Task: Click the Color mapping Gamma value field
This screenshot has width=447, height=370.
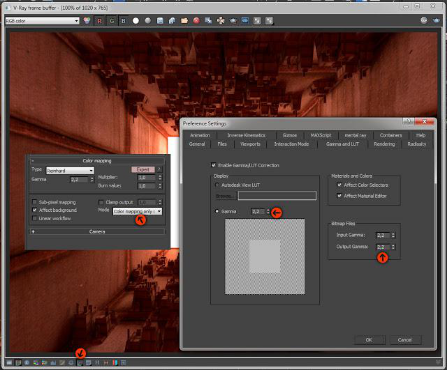Action: pyautogui.click(x=79, y=180)
